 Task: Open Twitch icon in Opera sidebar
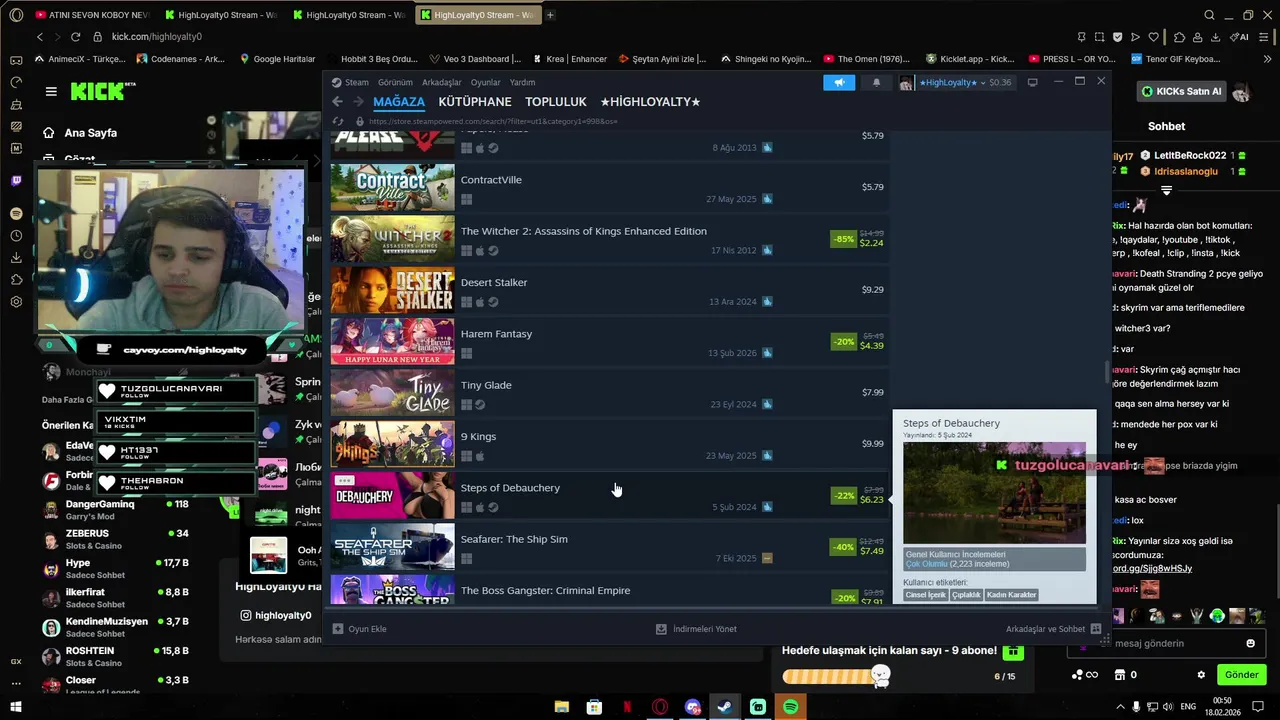[x=16, y=181]
